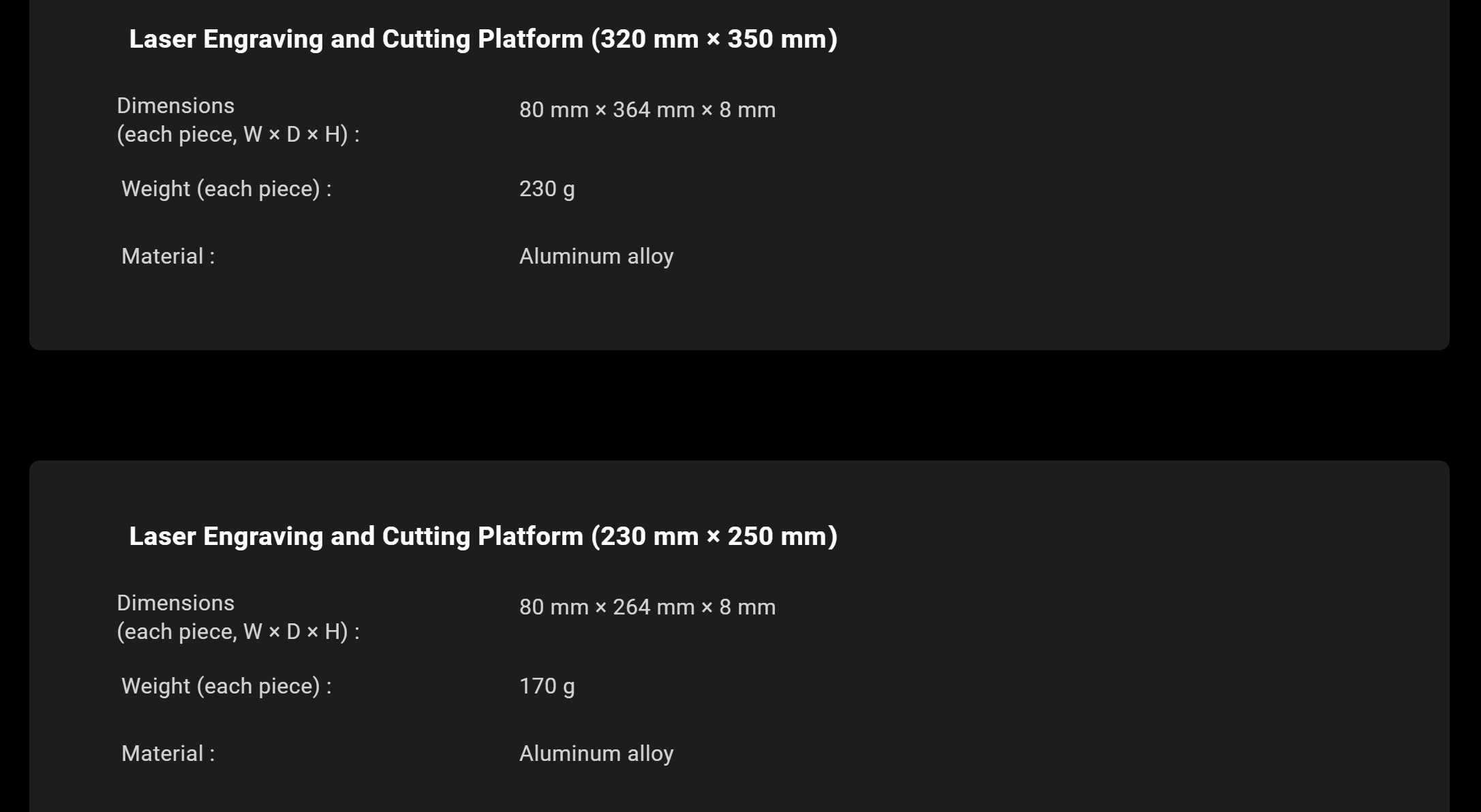This screenshot has width=1481, height=812.
Task: Click Weight (each piece) label in second card
Action: 226,687
